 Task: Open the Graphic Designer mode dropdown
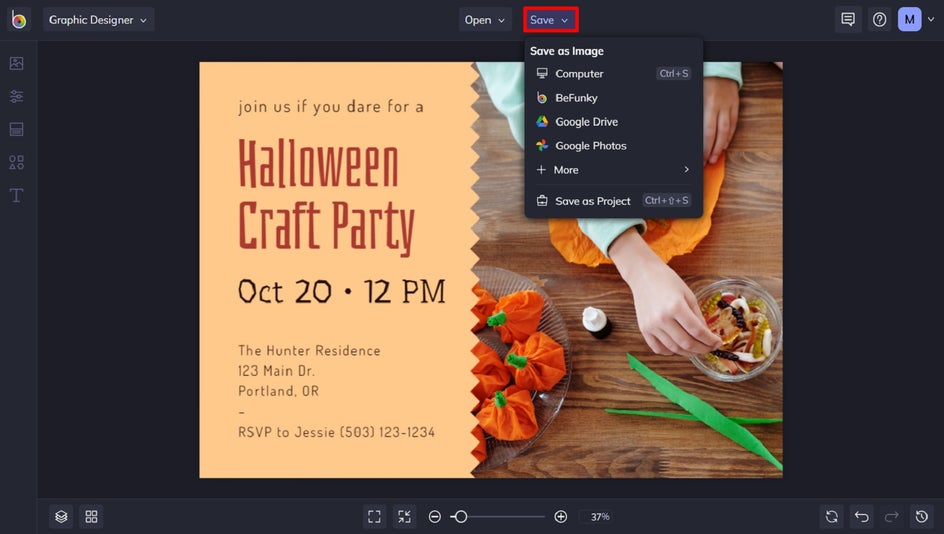coord(98,20)
